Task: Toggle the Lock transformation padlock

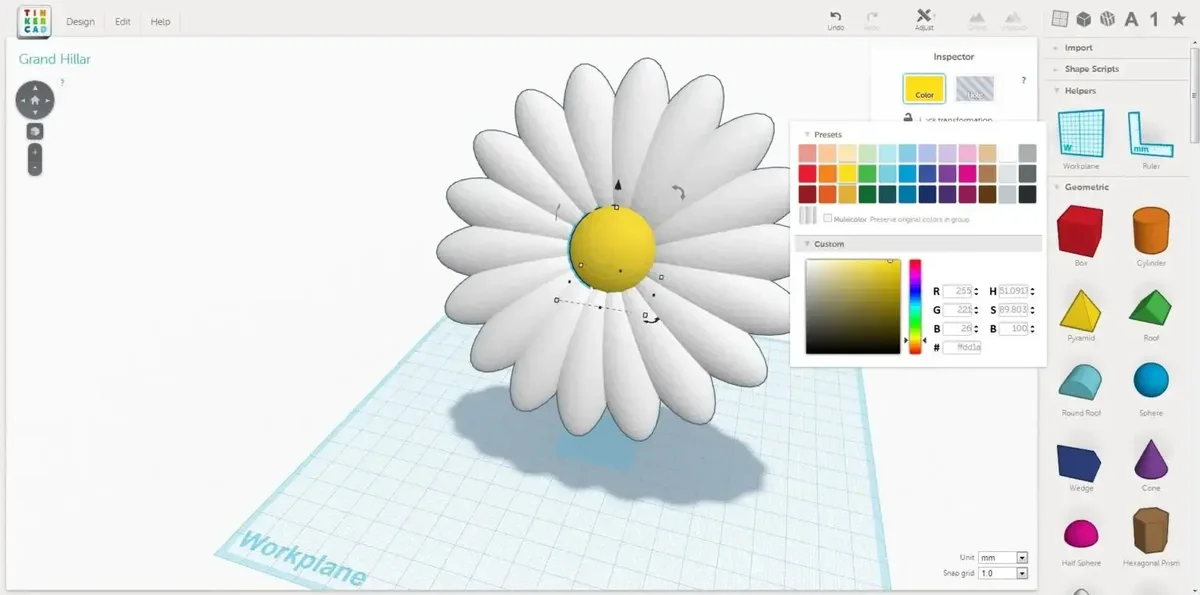Action: [908, 119]
